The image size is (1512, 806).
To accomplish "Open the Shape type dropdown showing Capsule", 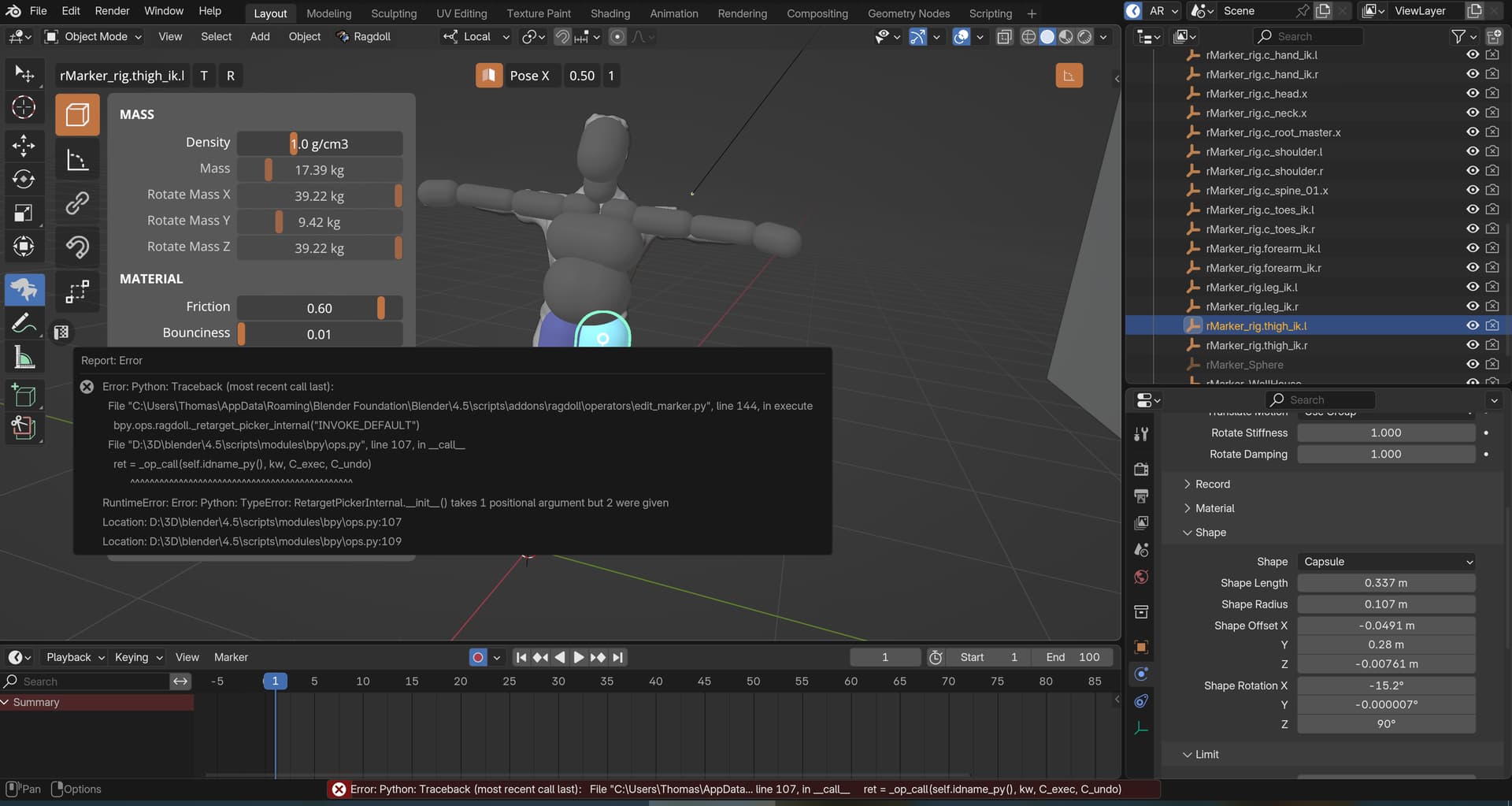I will [x=1386, y=562].
